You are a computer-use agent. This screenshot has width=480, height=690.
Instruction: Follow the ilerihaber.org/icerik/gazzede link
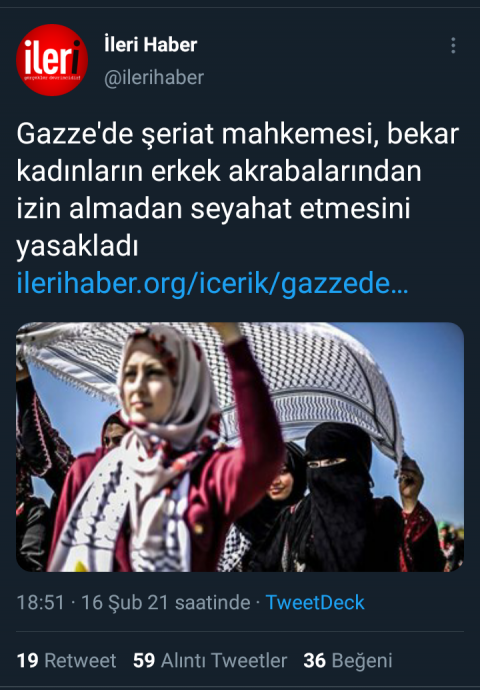coord(213,283)
